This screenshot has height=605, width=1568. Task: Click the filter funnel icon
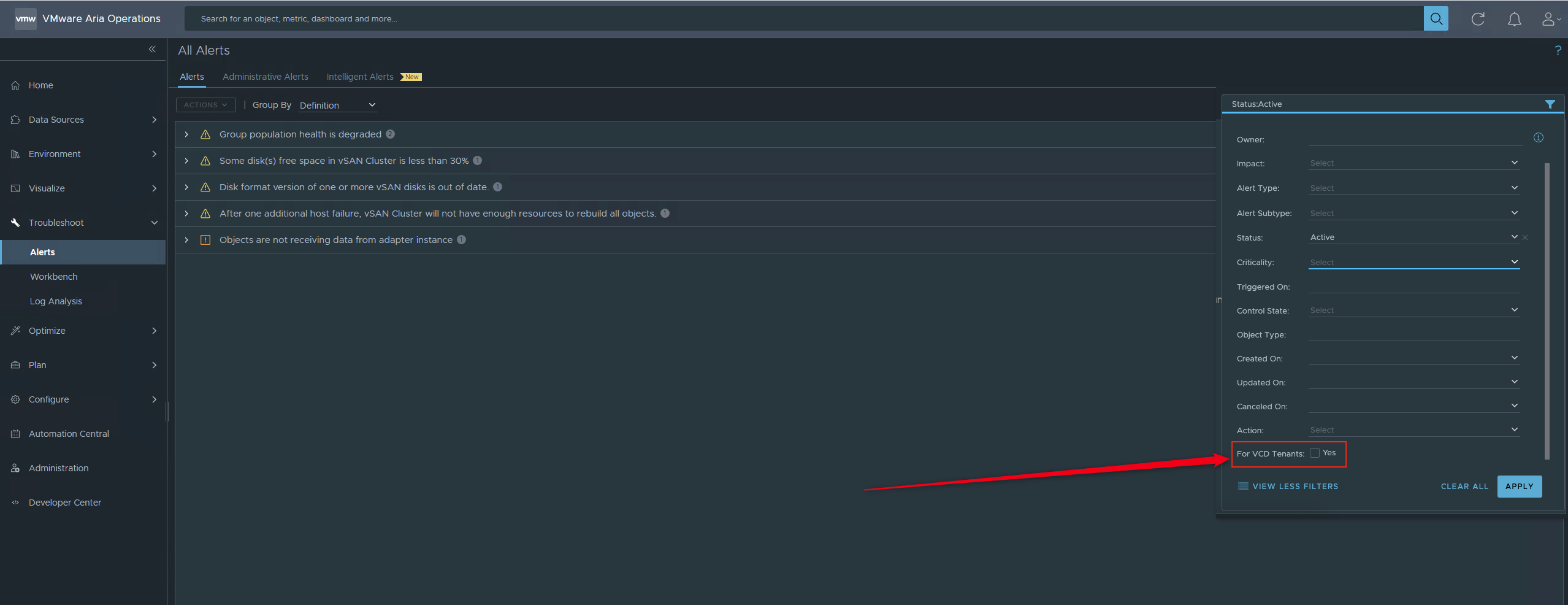pos(1550,104)
